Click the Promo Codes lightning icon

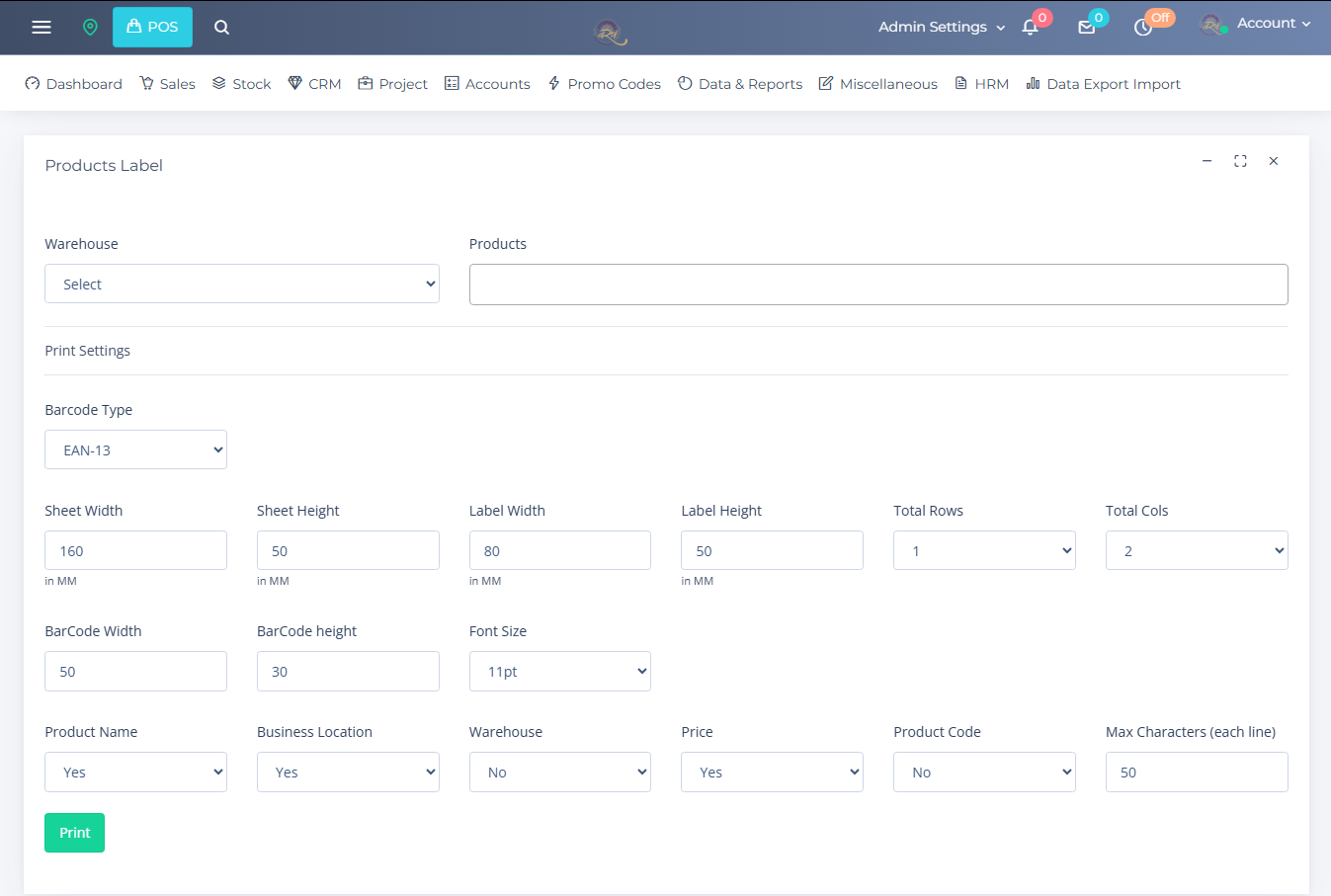tap(554, 84)
